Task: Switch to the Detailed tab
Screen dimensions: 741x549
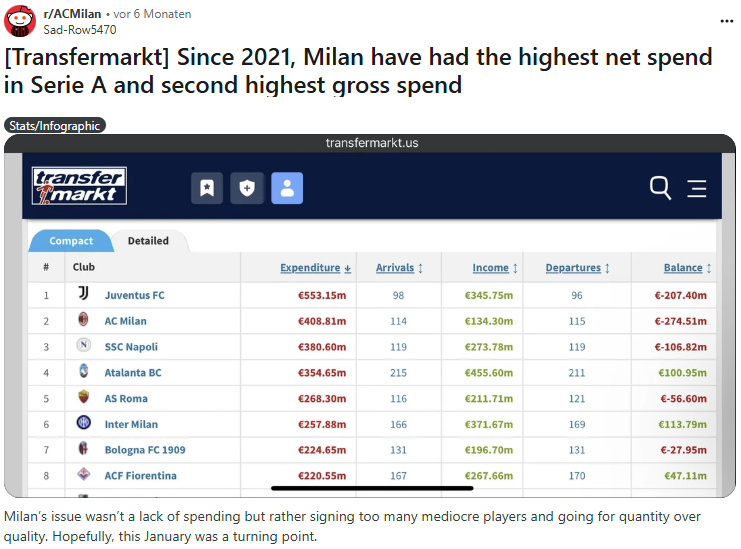Action: coord(148,241)
